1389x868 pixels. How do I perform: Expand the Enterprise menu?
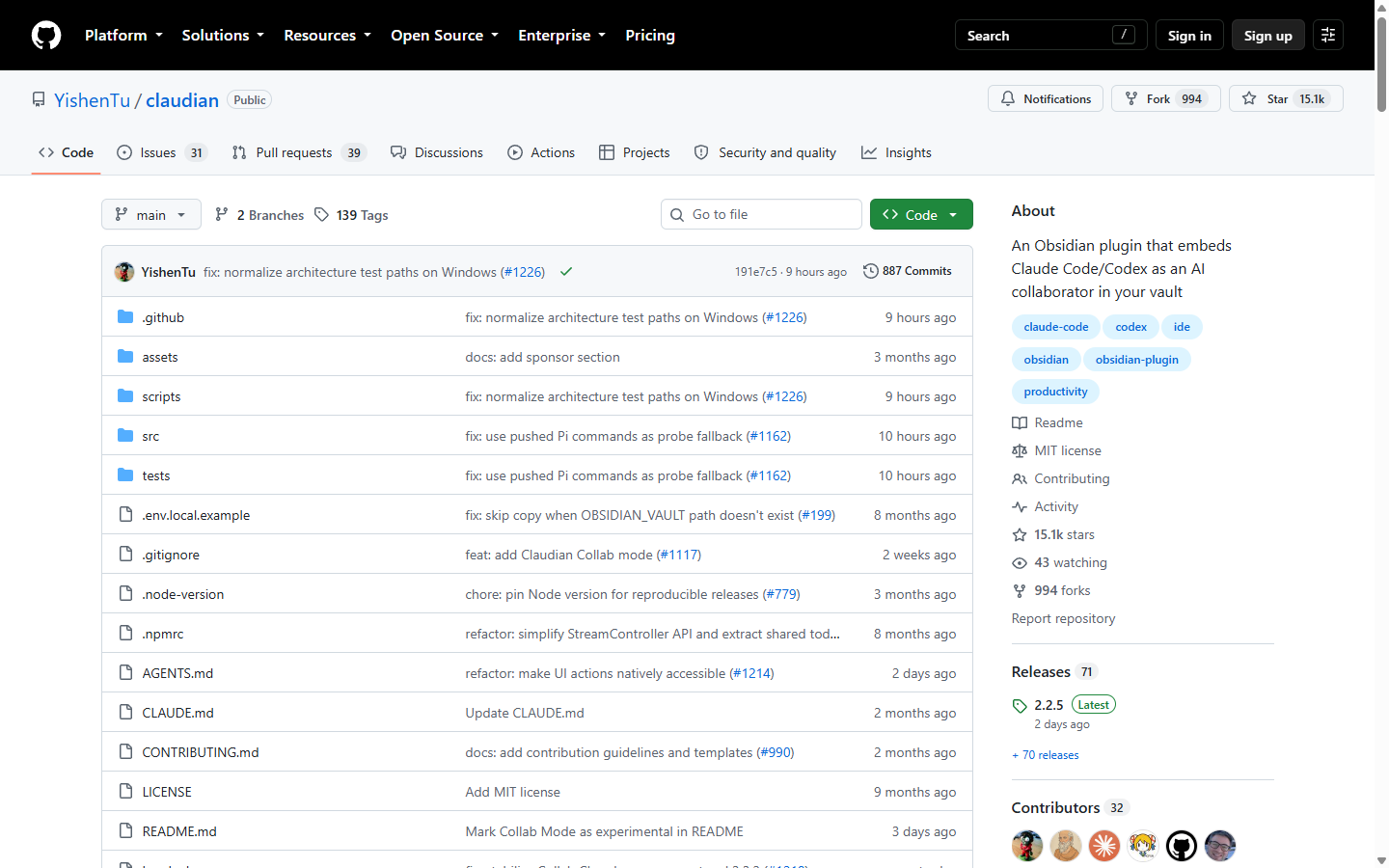coord(561,35)
